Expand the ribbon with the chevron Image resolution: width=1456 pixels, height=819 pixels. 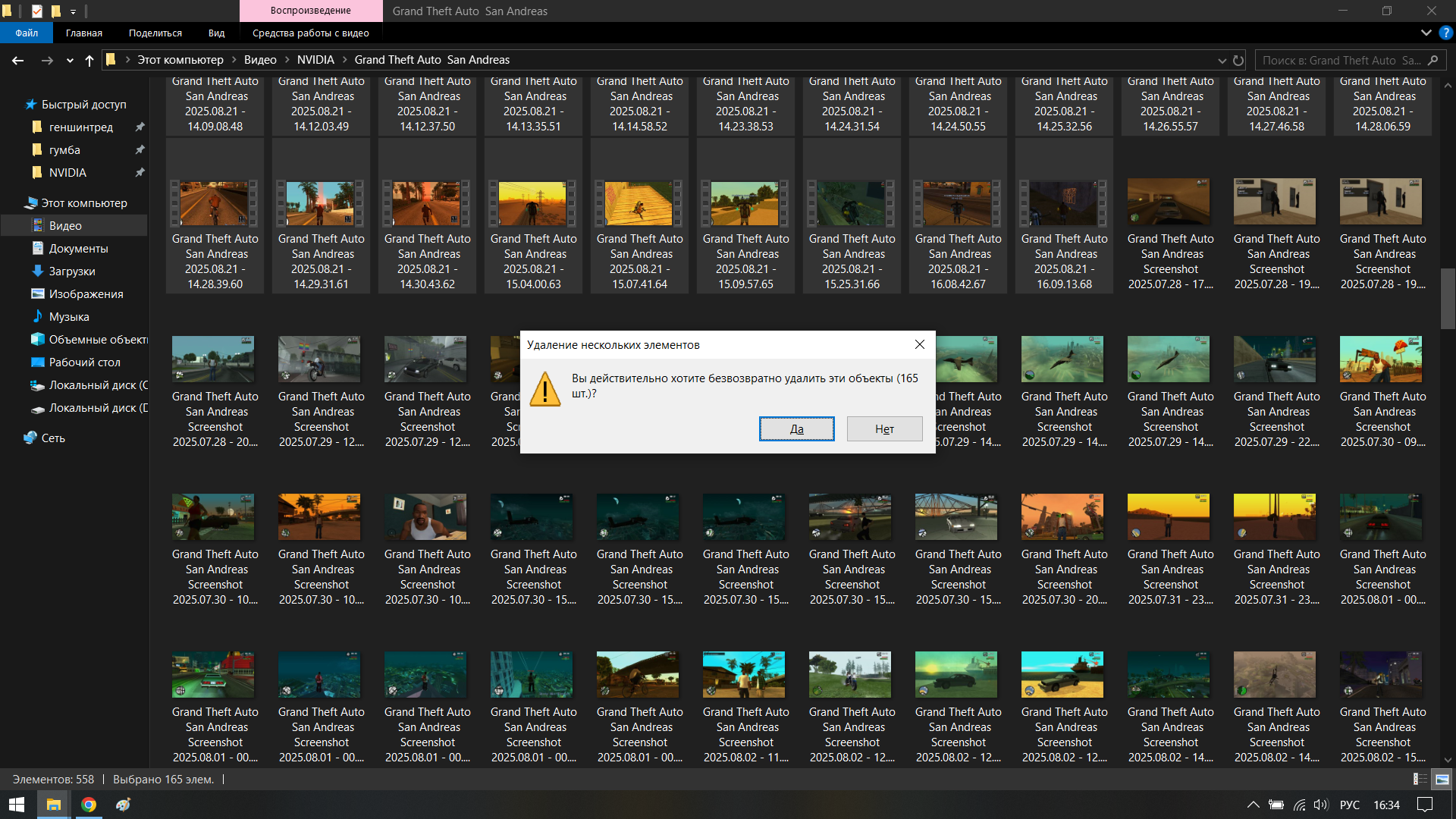click(1426, 33)
